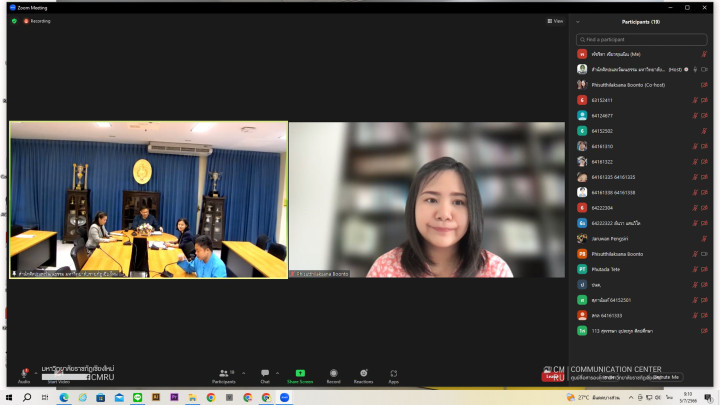720x405 pixels.
Task: Expand arrow next to Participants button
Action: (x=243, y=373)
